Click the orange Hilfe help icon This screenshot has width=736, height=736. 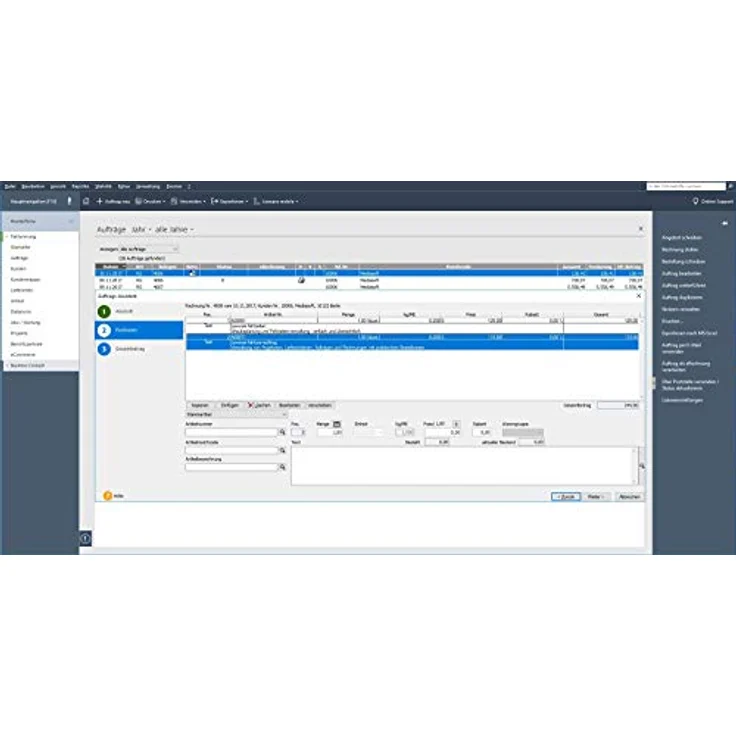click(x=108, y=495)
